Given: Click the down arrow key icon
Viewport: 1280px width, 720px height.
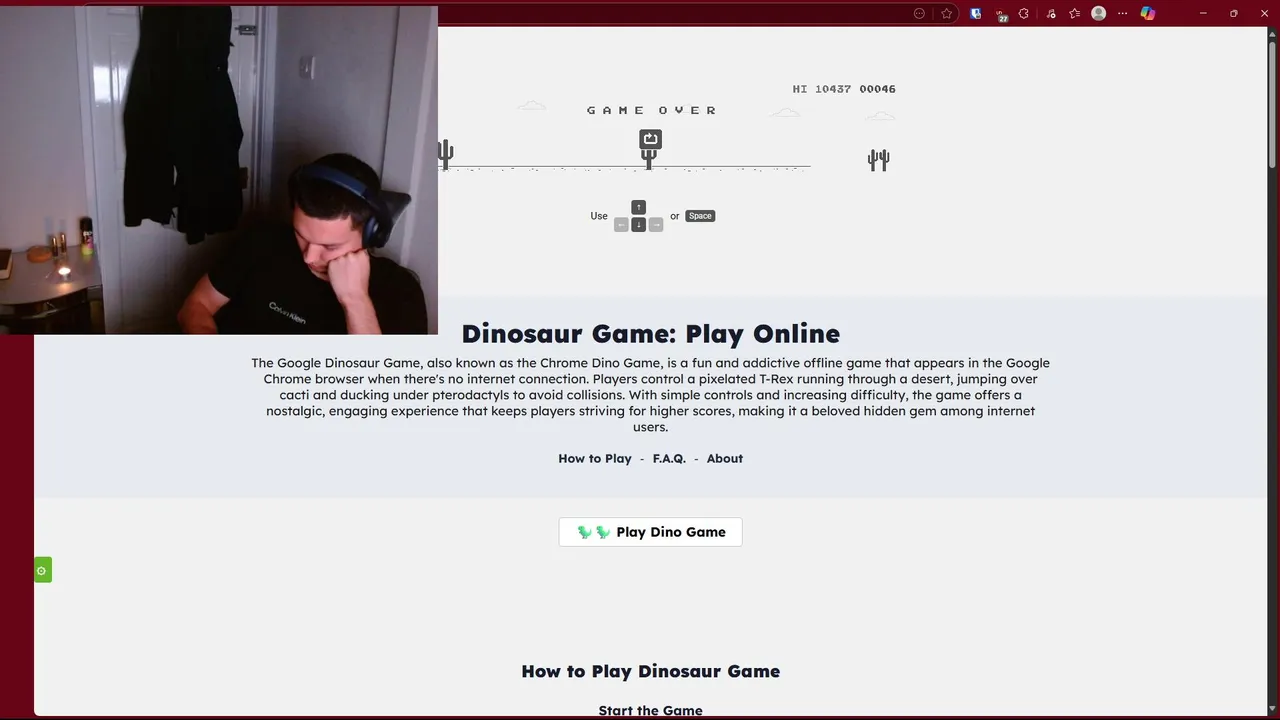Looking at the screenshot, I should coord(638,225).
